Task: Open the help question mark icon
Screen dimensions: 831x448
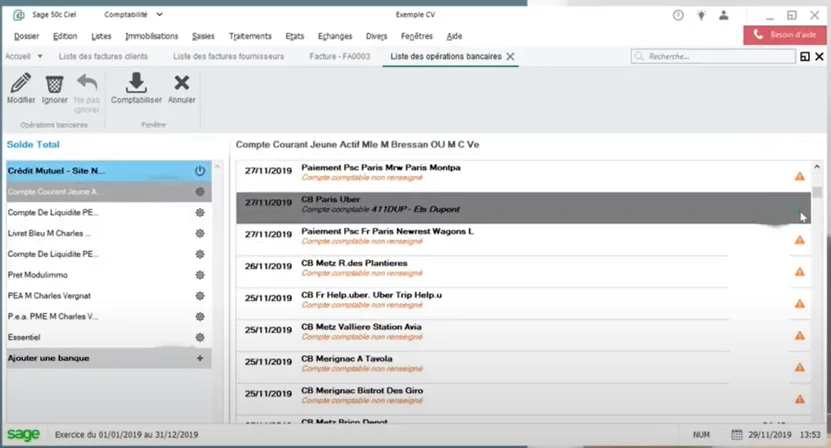Action: coord(678,15)
